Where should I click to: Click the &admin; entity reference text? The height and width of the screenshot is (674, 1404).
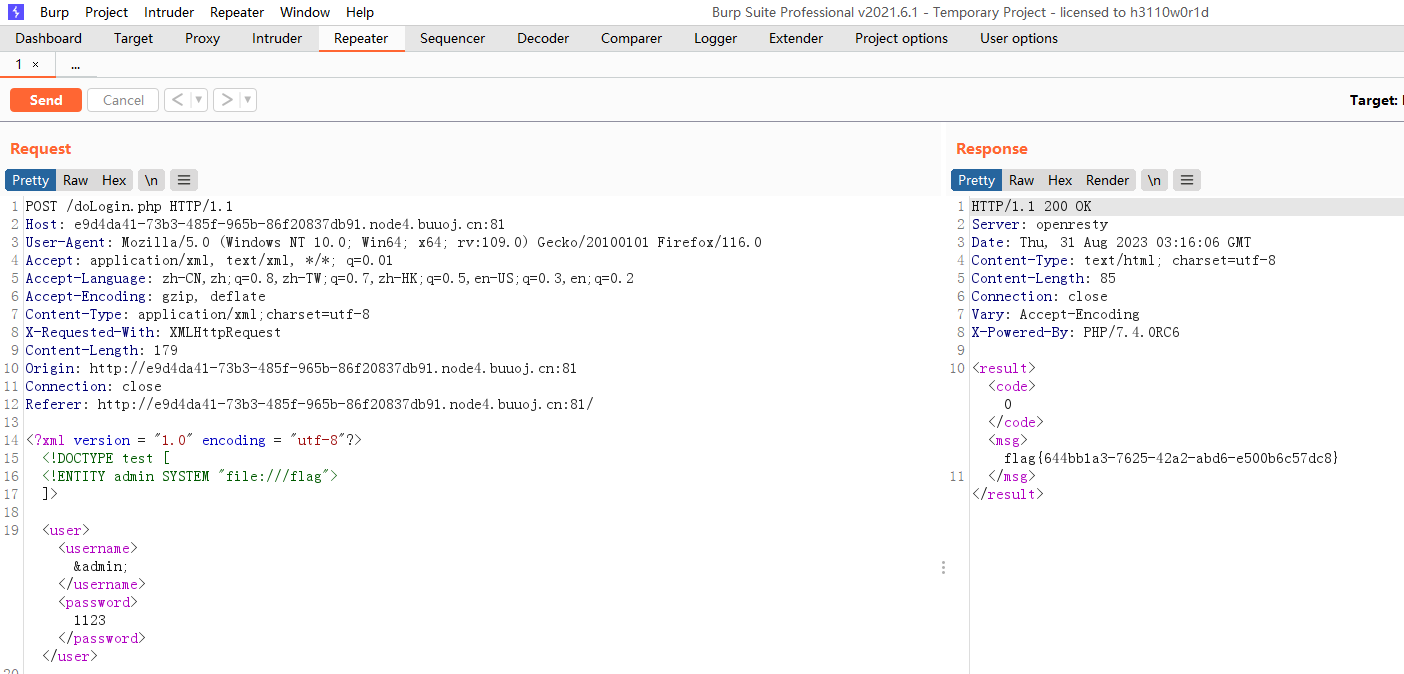pyautogui.click(x=101, y=566)
